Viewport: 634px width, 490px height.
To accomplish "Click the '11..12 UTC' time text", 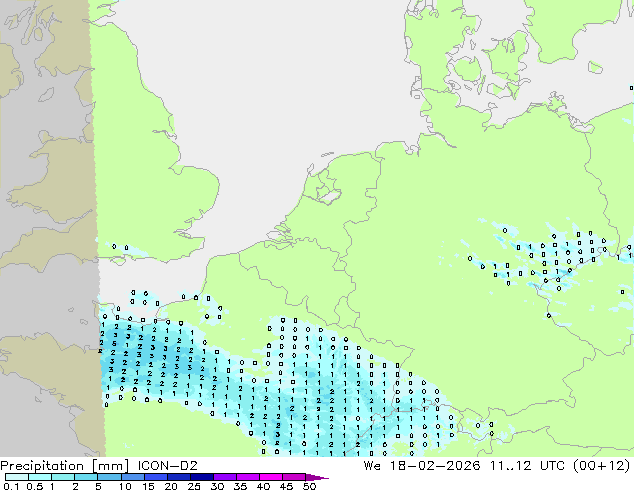I will point(528,465).
